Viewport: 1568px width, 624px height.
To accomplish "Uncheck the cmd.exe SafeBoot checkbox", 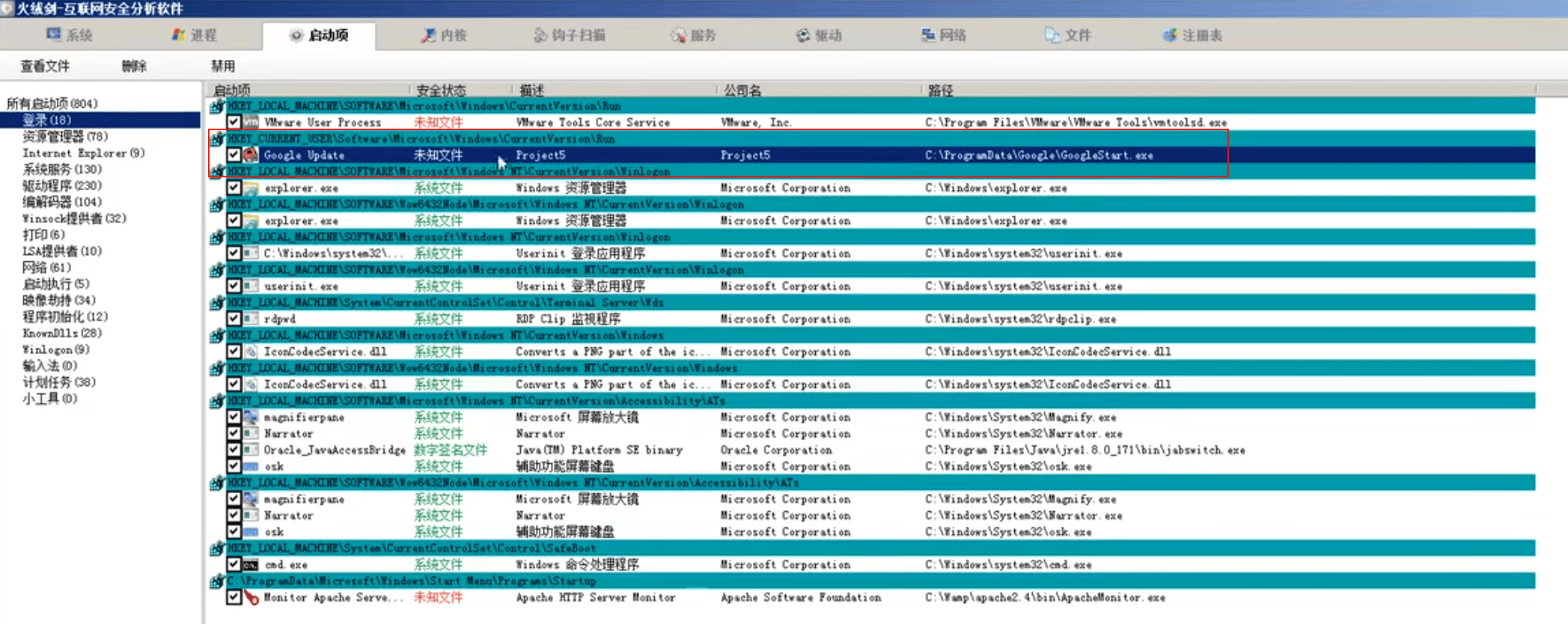I will tap(234, 565).
